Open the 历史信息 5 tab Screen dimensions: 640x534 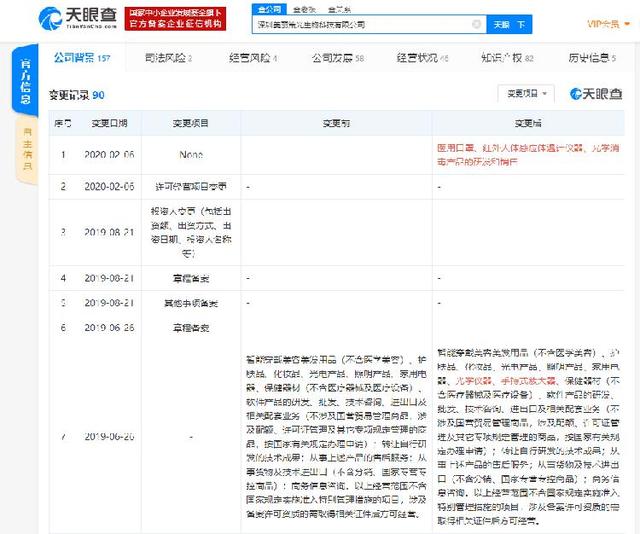(592, 58)
